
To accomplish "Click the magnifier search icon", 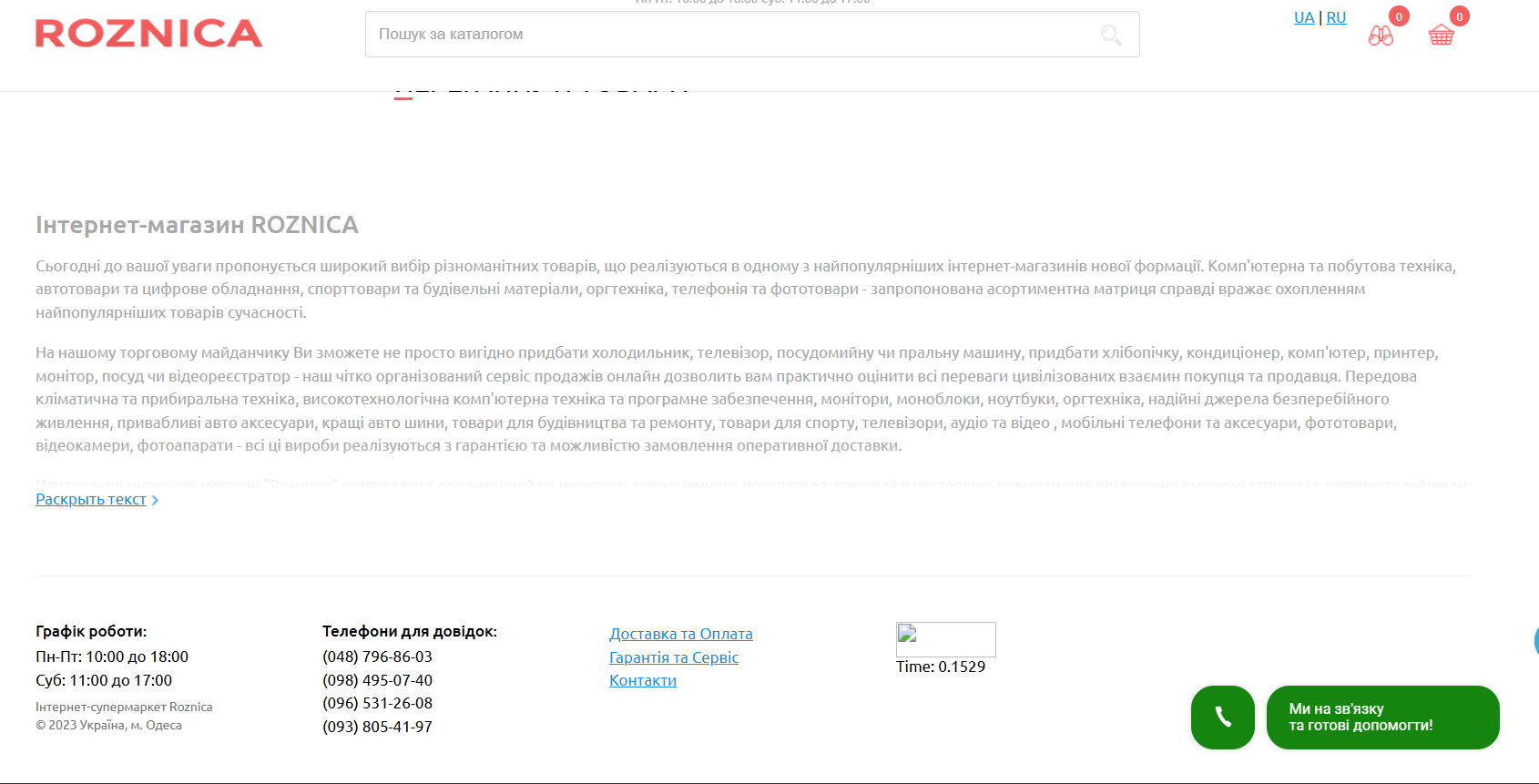I will point(1111,36).
